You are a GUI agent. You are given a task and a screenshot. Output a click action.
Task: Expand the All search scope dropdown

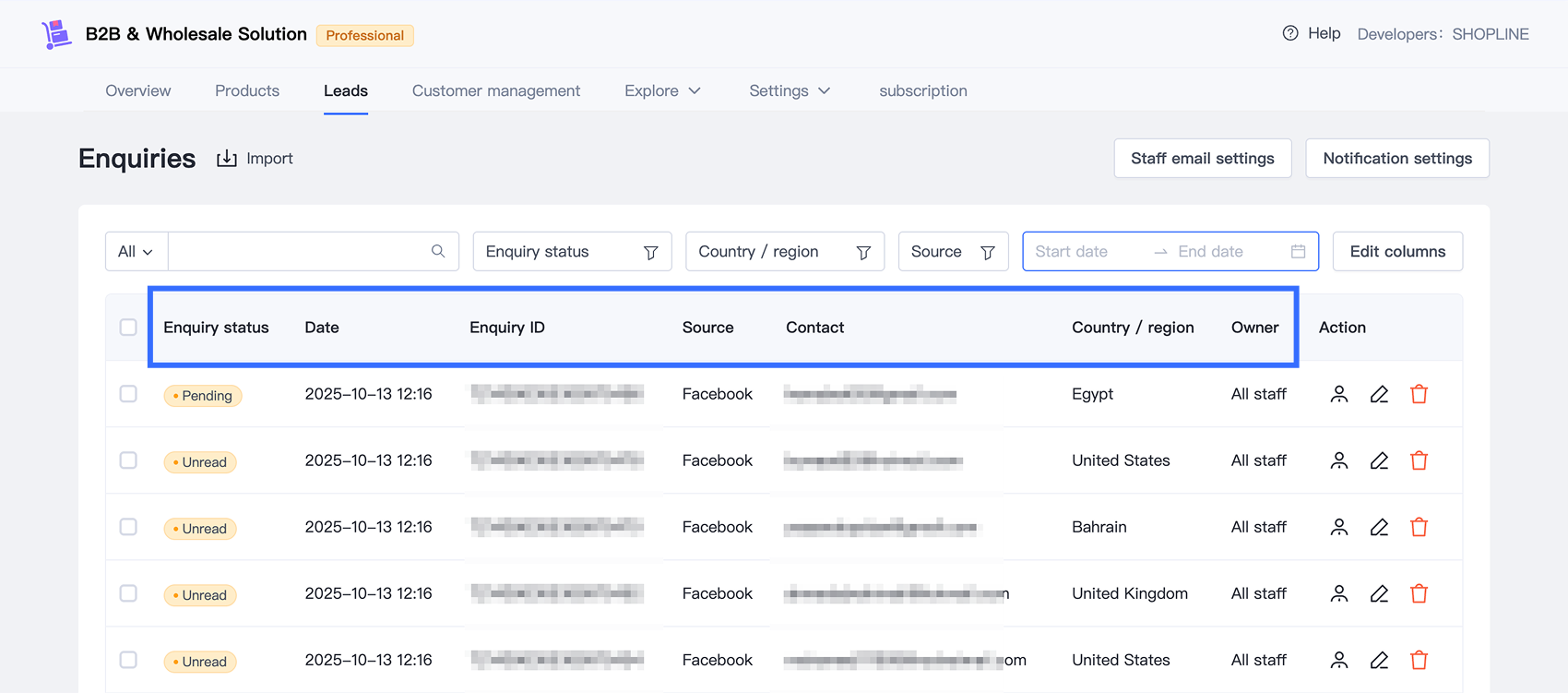136,251
